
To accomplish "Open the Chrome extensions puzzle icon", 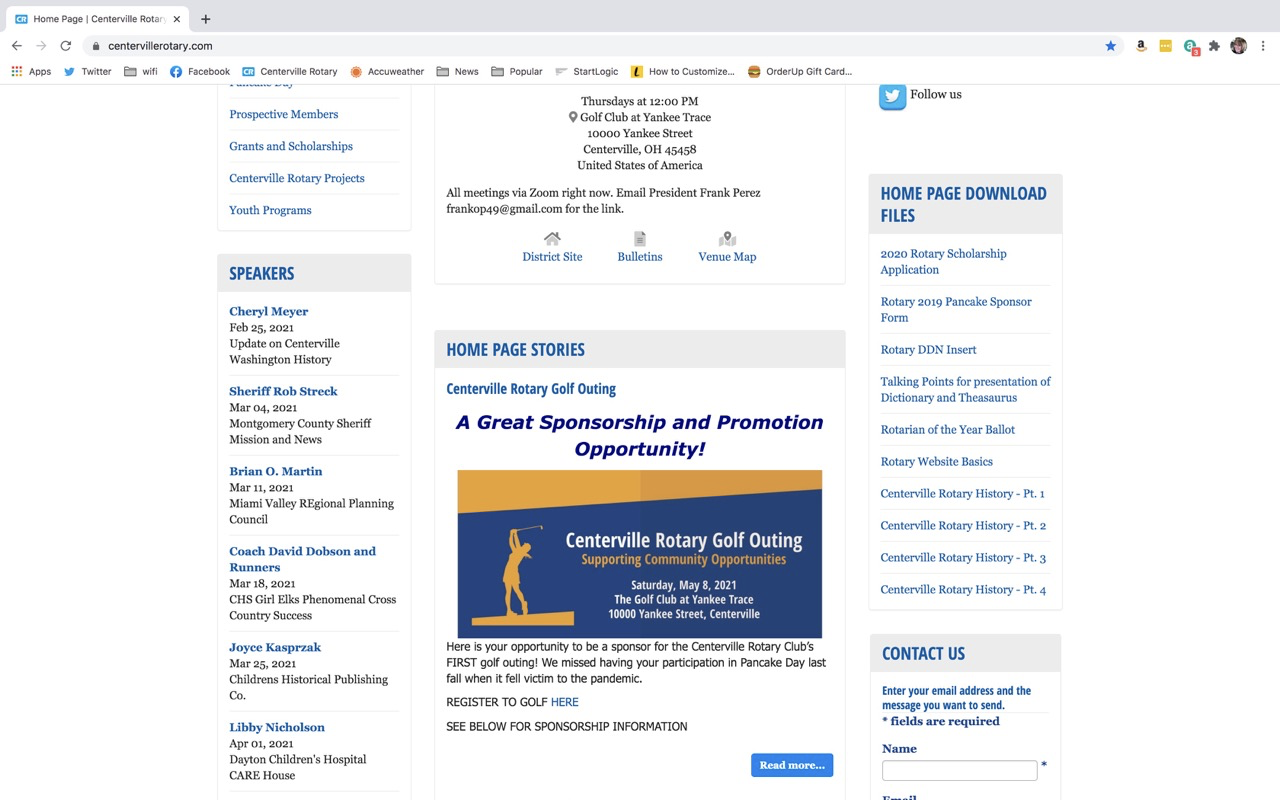I will click(1214, 46).
